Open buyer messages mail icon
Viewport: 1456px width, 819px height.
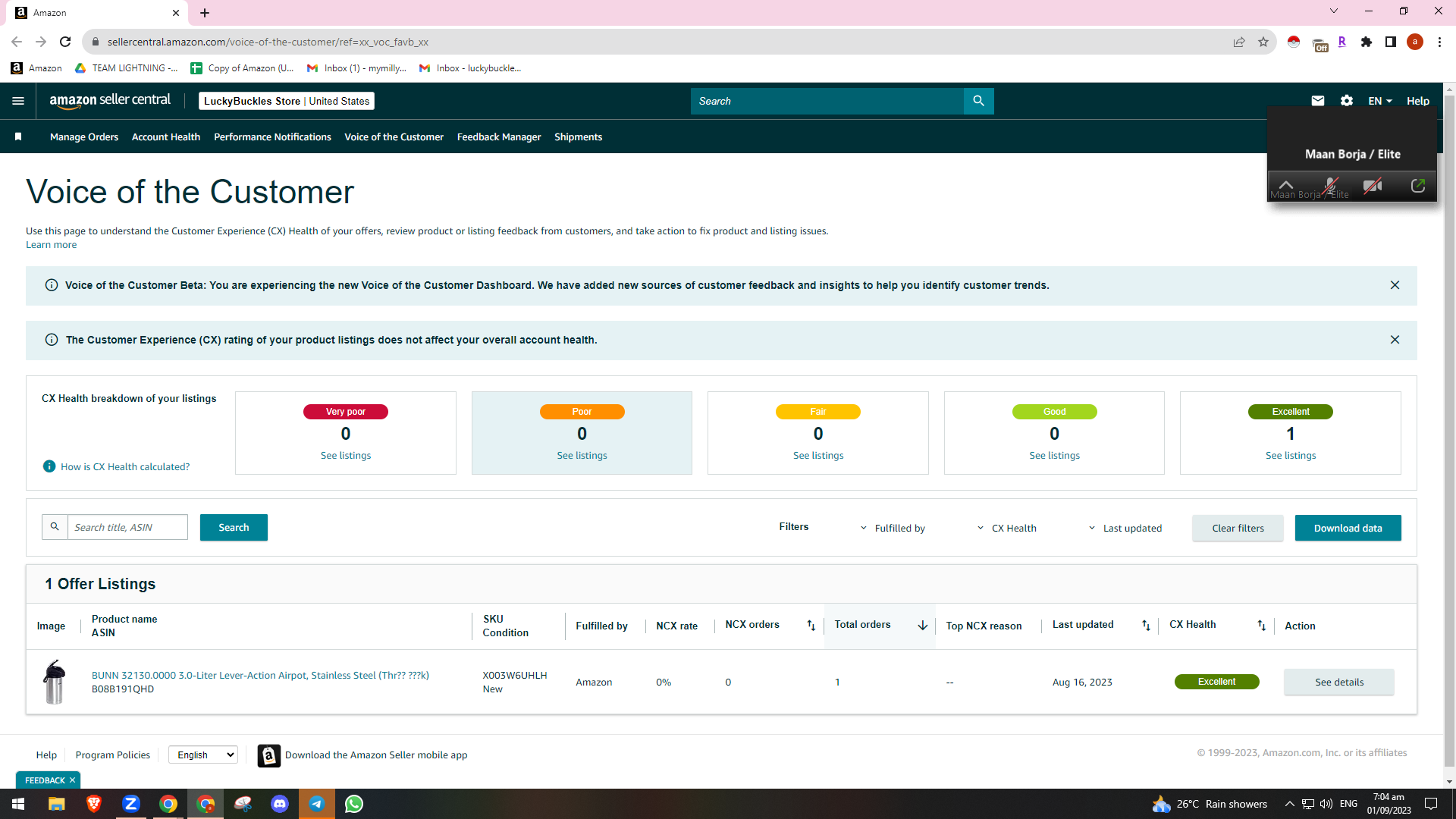coord(1318,101)
